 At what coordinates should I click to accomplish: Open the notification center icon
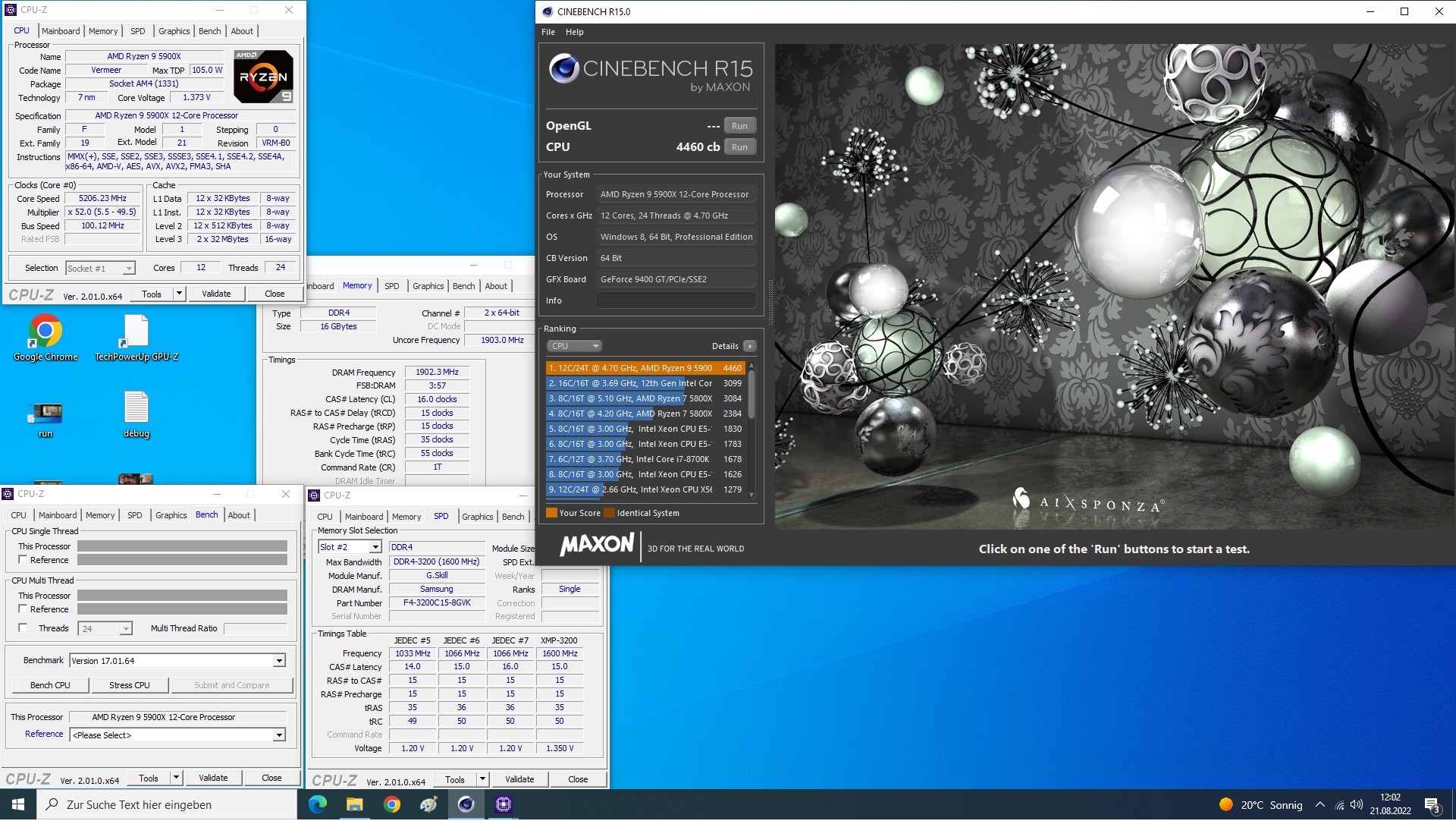pos(1432,806)
